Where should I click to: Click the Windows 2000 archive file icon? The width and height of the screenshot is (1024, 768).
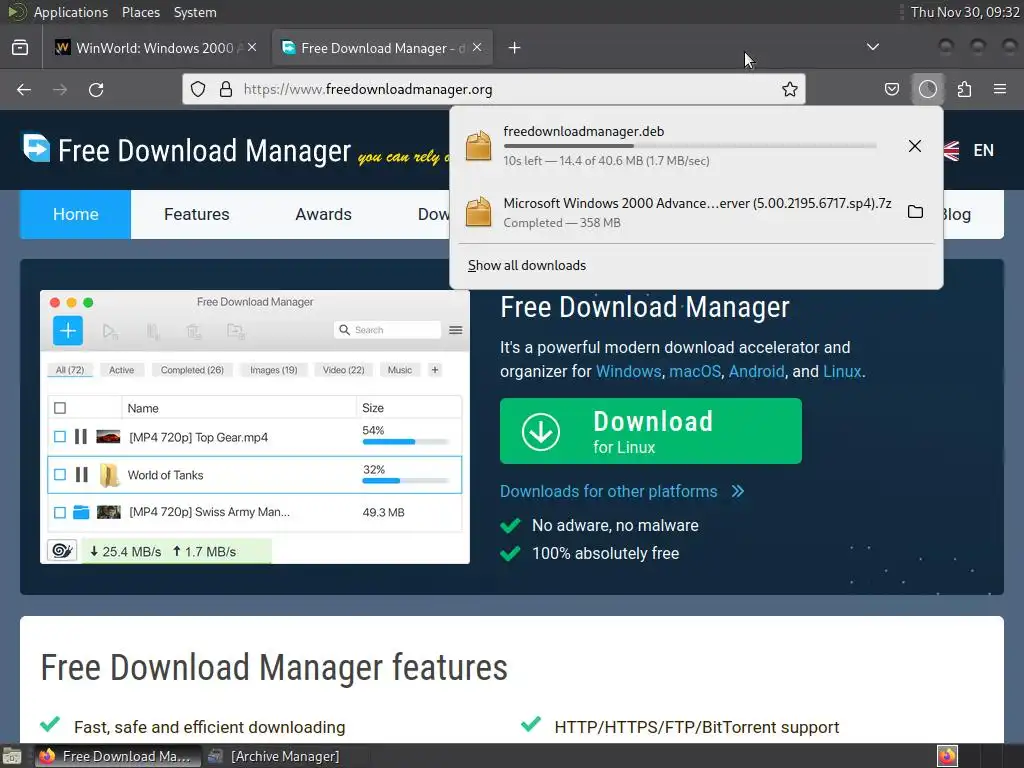(479, 212)
